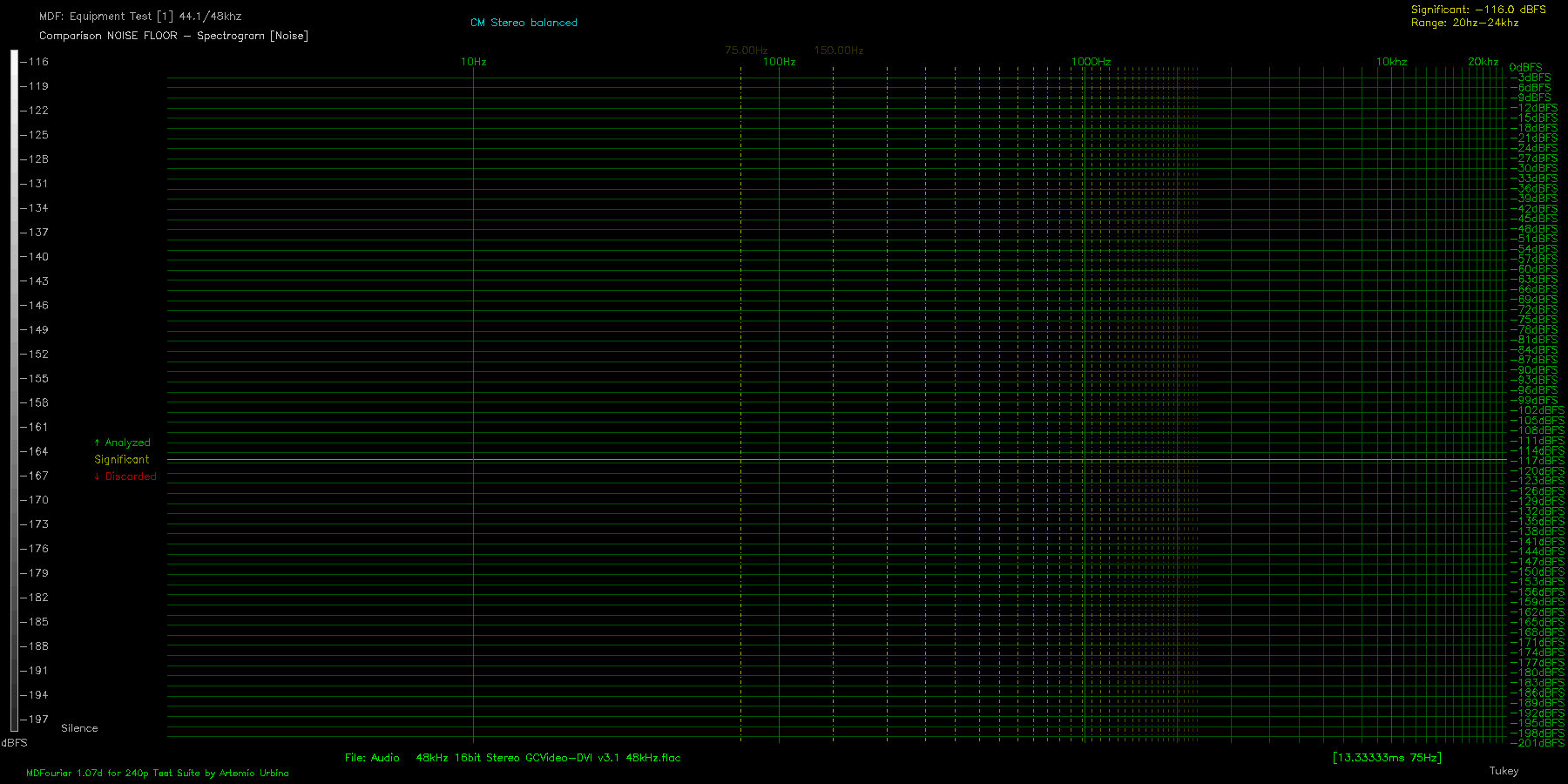
Task: Select the '-119' value on left scale
Action: [x=36, y=86]
